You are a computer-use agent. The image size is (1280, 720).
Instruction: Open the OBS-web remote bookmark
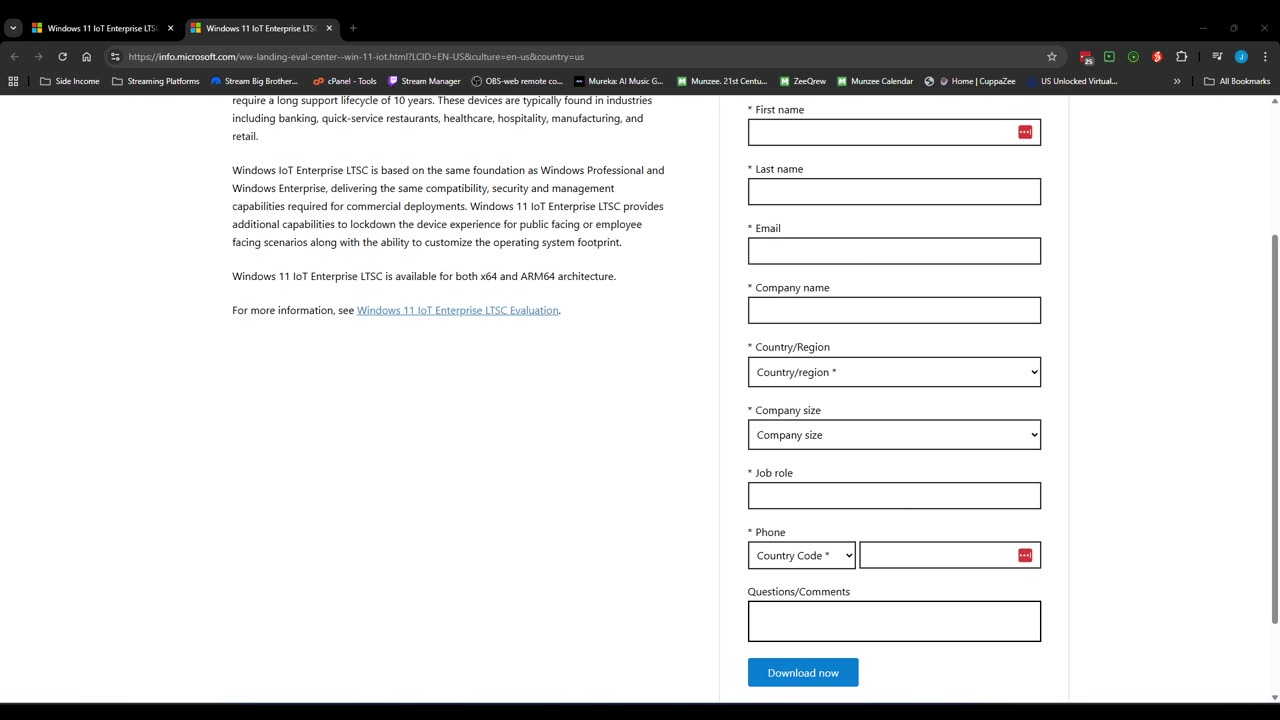[x=517, y=81]
